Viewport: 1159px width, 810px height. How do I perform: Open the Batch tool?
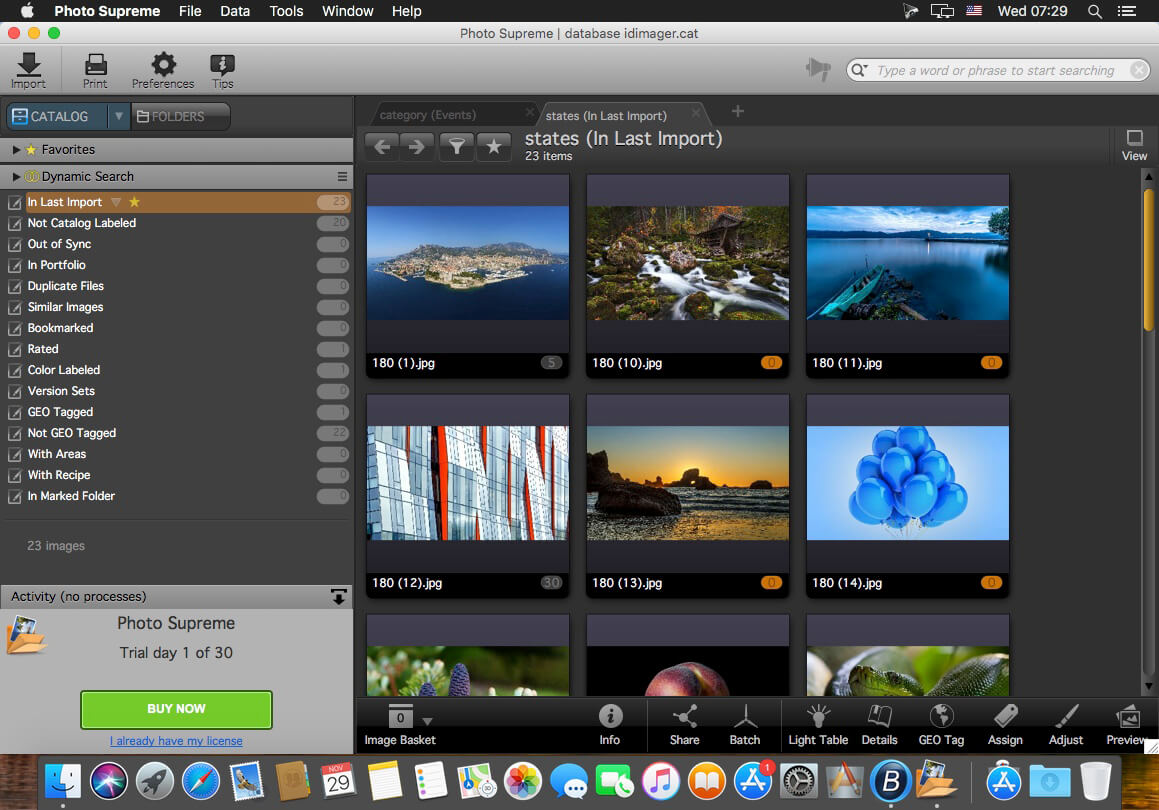[x=744, y=725]
